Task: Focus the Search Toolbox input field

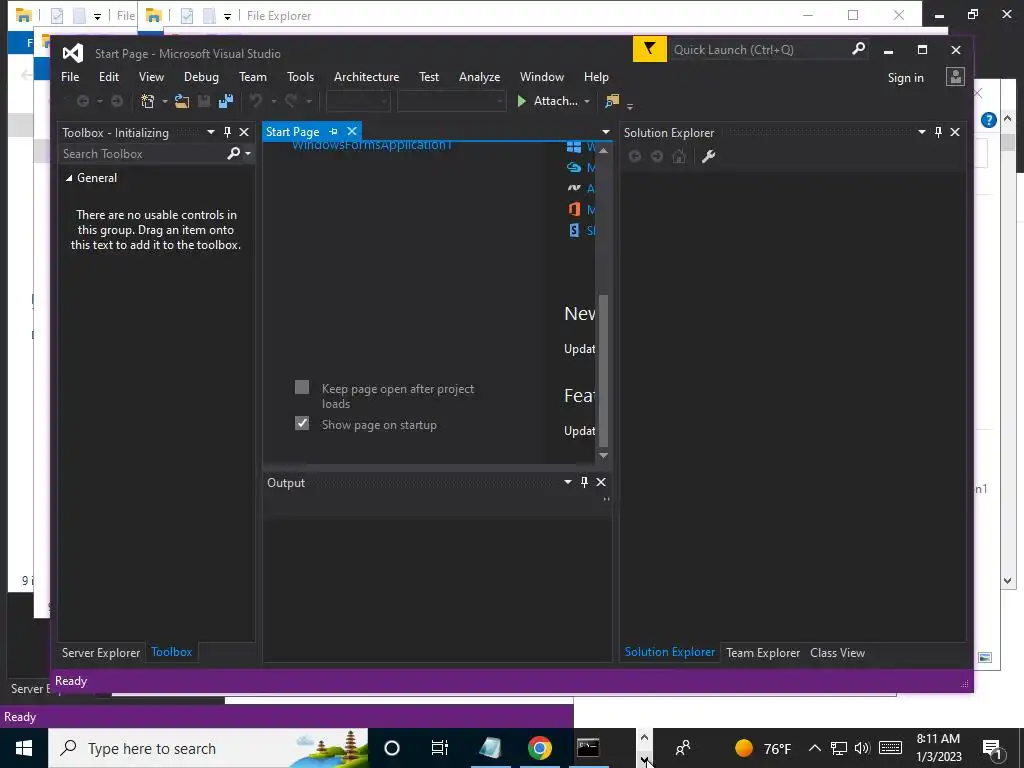Action: coord(143,153)
